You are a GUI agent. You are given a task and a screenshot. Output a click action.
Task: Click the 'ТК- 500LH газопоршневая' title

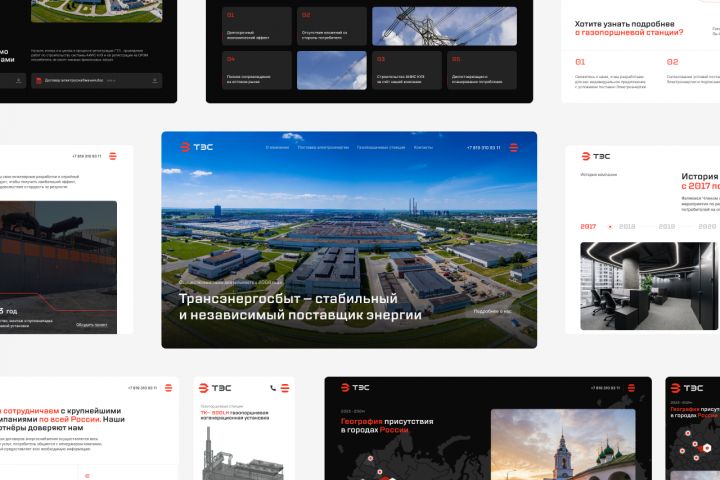[235, 413]
